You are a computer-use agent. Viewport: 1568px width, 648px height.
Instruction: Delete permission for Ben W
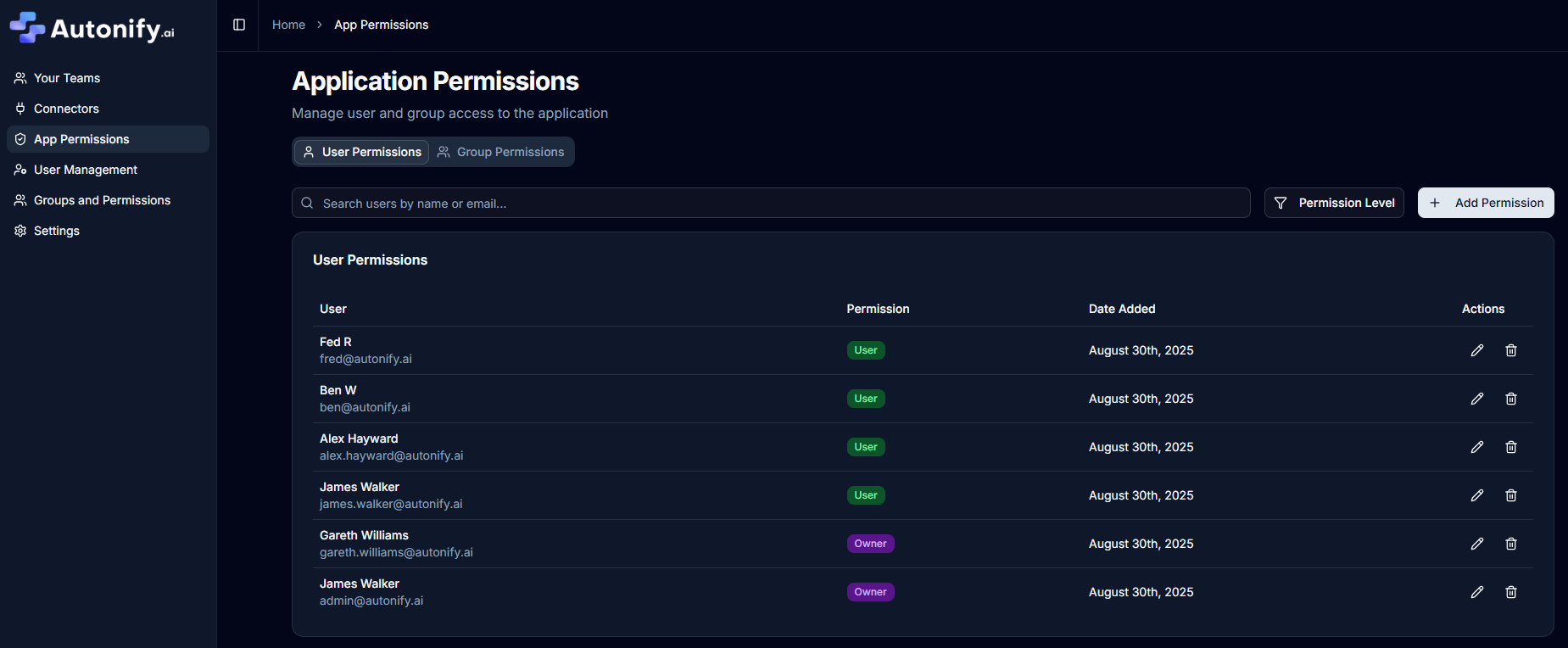point(1511,399)
